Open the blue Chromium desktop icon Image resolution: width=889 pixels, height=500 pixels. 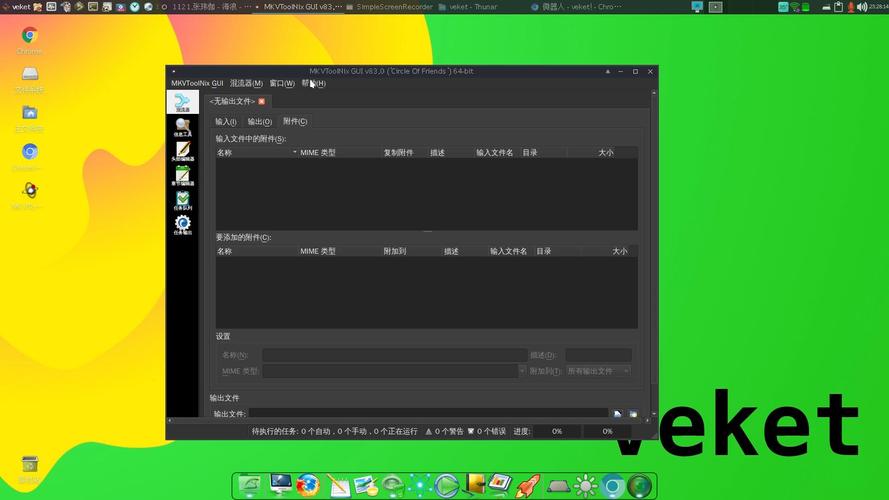[x=29, y=156]
